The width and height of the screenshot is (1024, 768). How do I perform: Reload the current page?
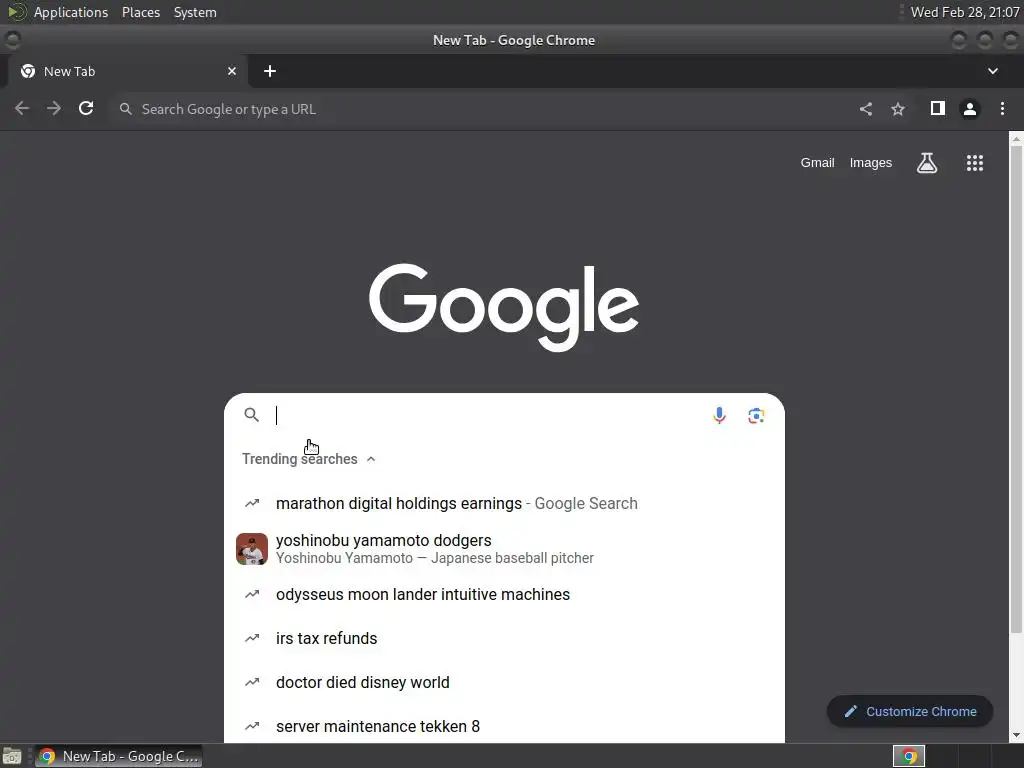tap(86, 108)
